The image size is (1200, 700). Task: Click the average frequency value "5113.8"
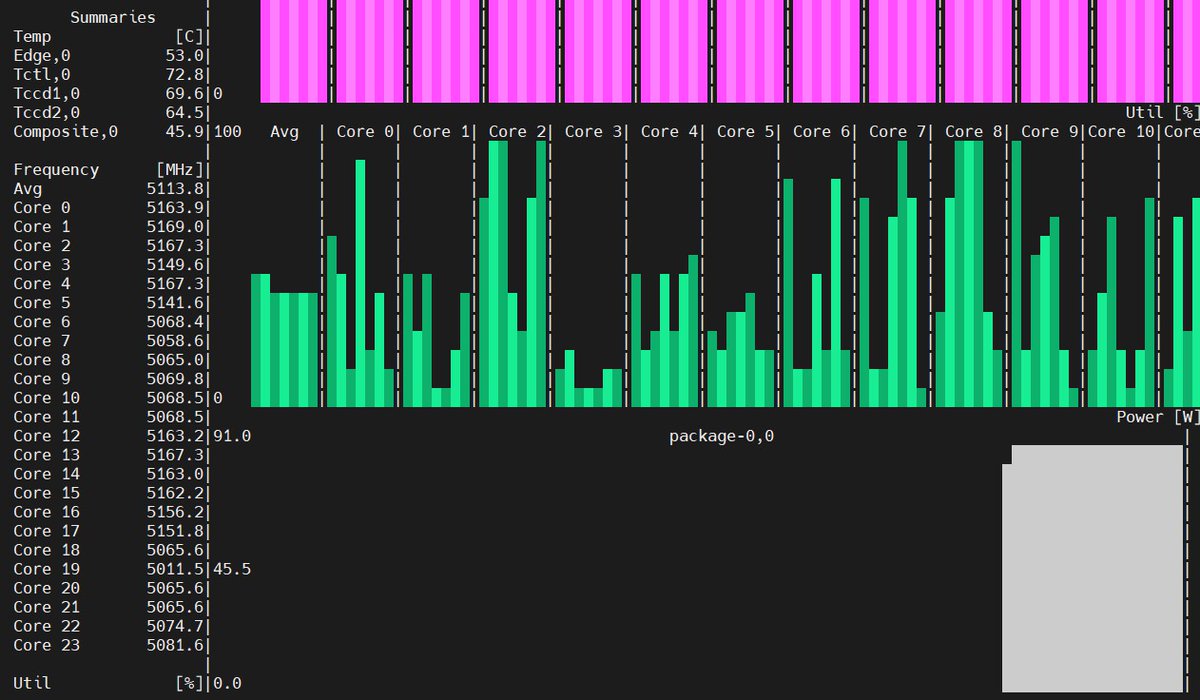(x=175, y=188)
